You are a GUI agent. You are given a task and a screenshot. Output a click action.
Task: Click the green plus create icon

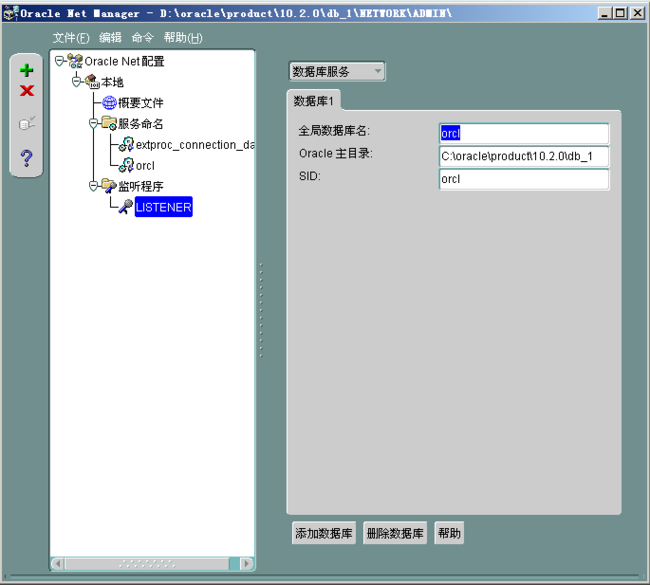point(27,70)
